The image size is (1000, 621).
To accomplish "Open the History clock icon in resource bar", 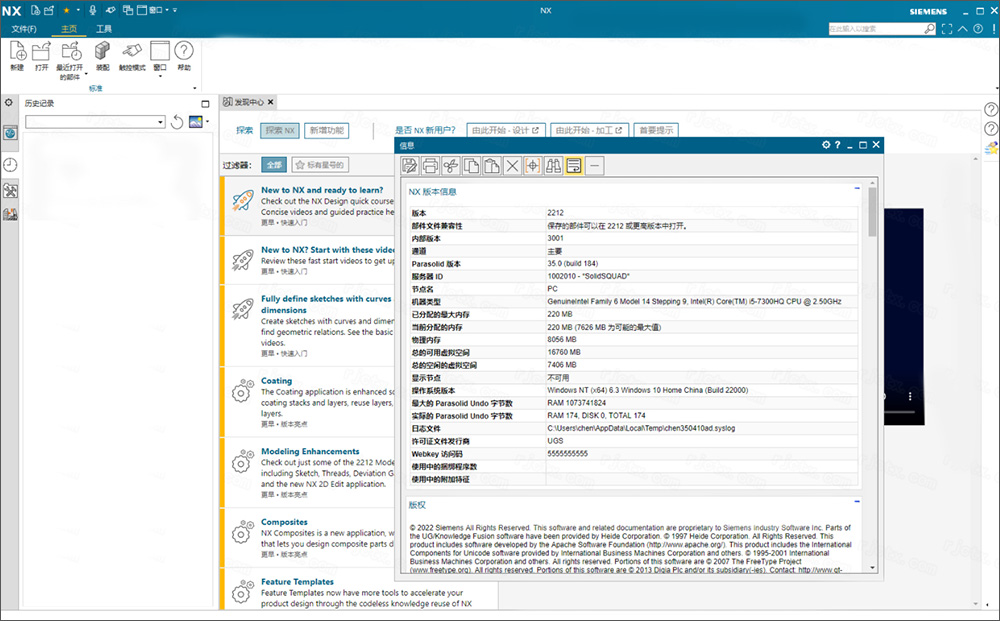I will [10, 164].
